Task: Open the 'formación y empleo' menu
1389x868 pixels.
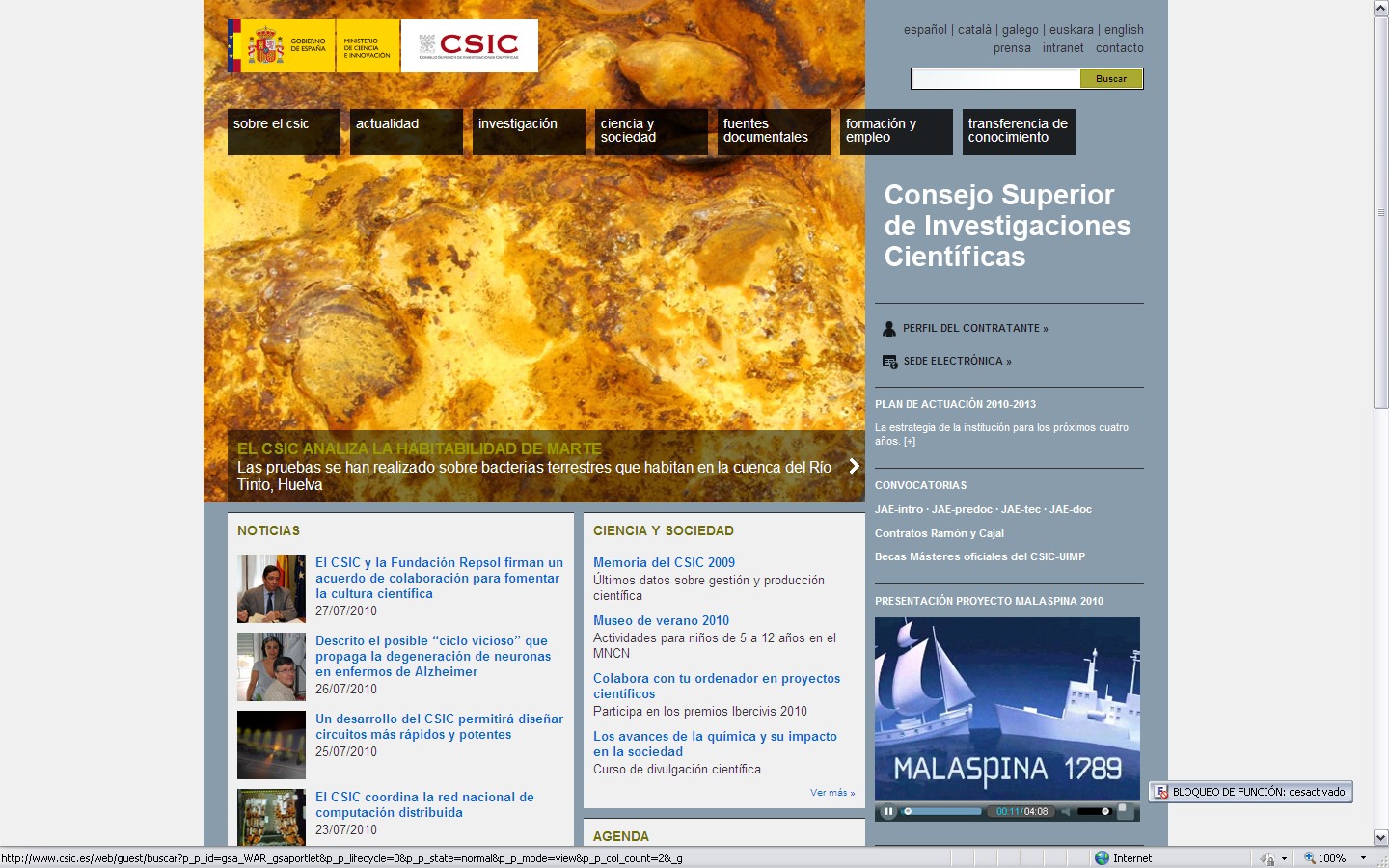Action: tap(896, 132)
